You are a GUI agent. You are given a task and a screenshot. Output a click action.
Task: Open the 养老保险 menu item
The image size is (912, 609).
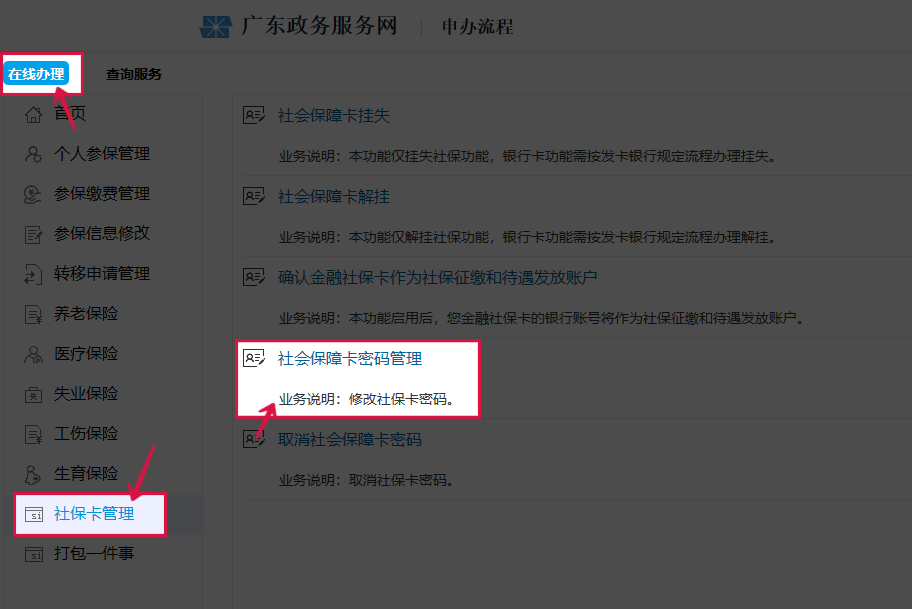pyautogui.click(x=86, y=314)
